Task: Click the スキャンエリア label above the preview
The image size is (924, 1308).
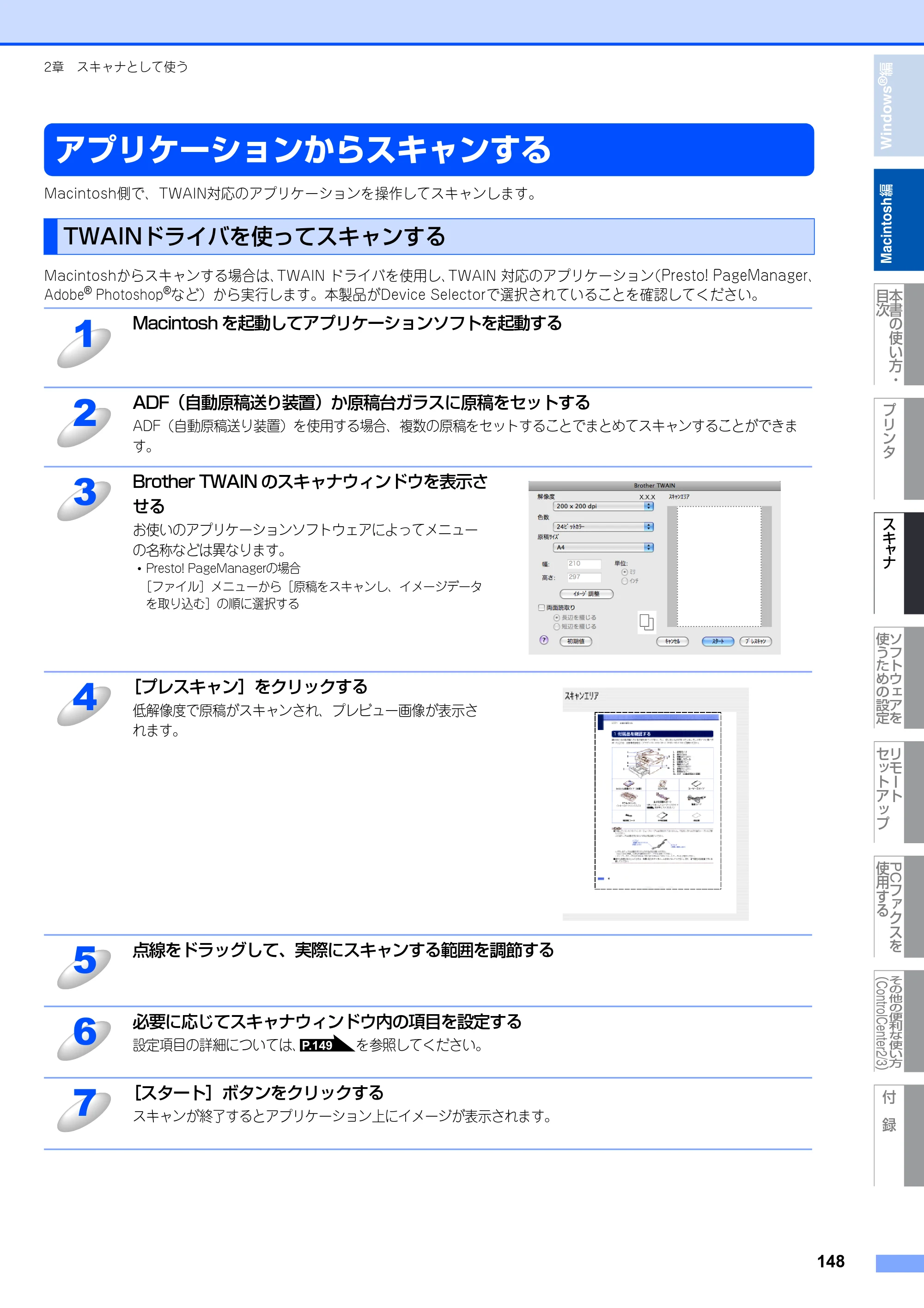Action: click(581, 696)
